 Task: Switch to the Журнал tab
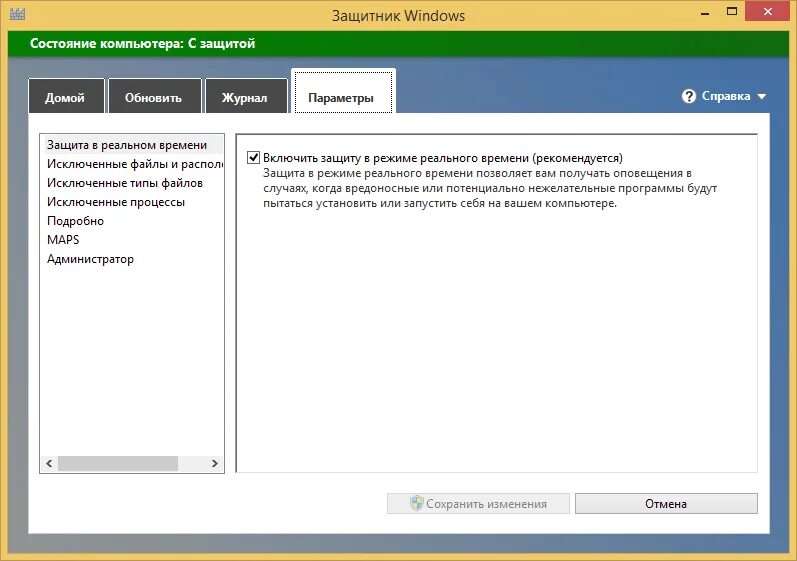point(247,96)
